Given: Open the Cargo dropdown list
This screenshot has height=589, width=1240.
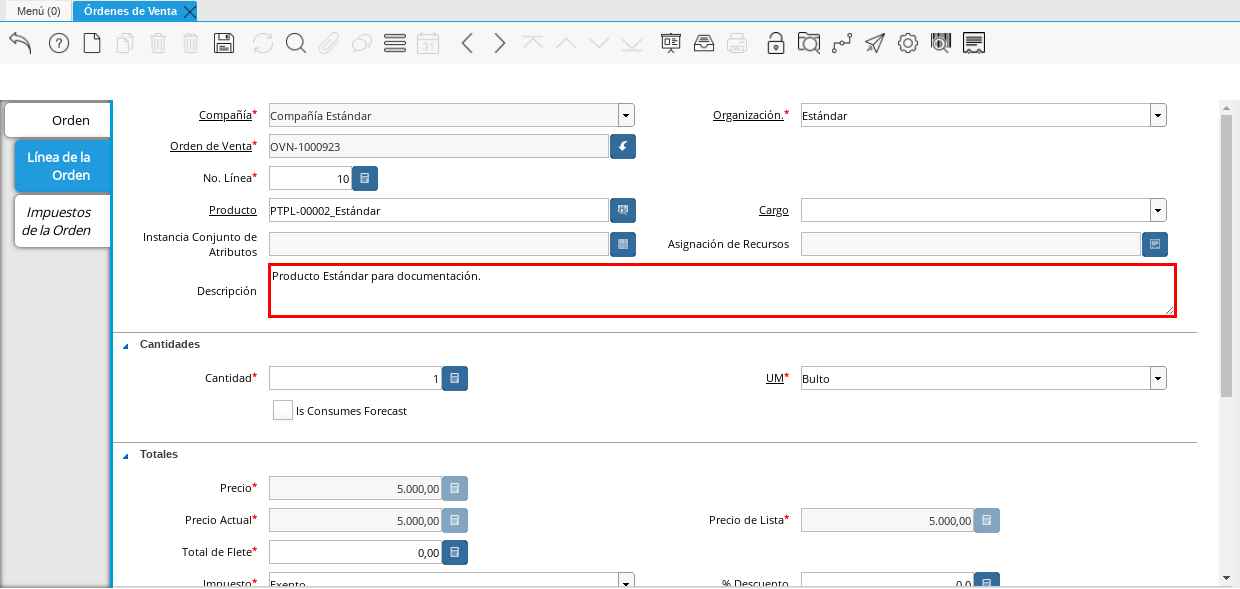Looking at the screenshot, I should [x=1158, y=210].
